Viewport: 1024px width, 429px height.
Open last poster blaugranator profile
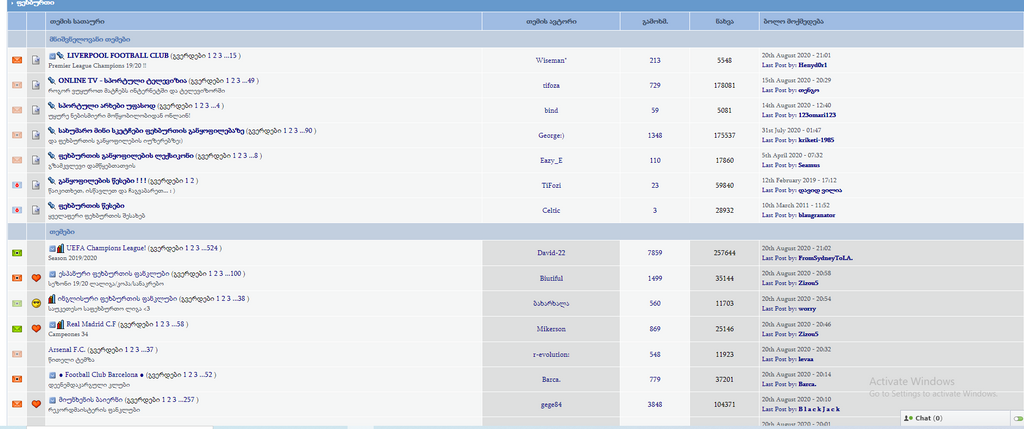tap(817, 215)
